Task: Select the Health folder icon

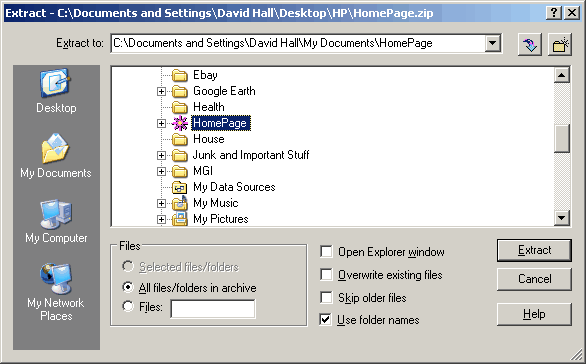Action: (180, 108)
